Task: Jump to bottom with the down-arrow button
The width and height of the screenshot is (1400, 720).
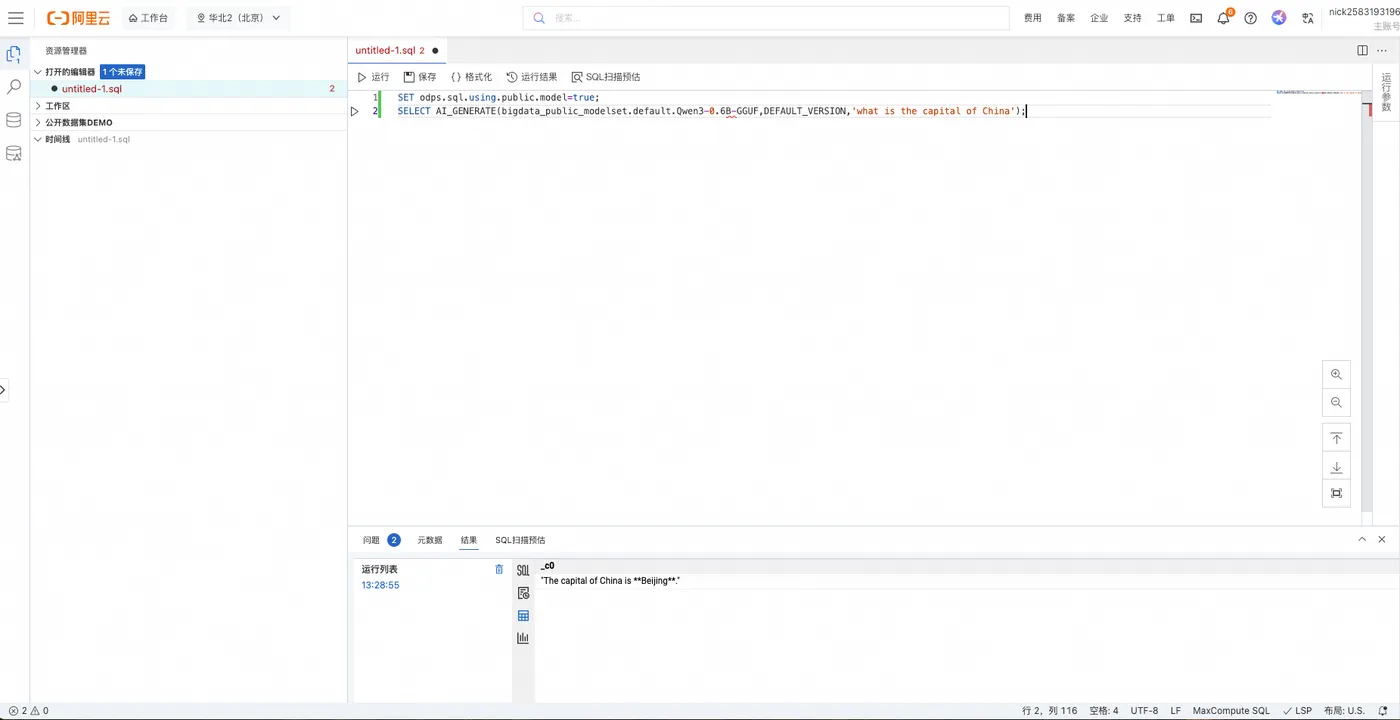Action: (1336, 467)
